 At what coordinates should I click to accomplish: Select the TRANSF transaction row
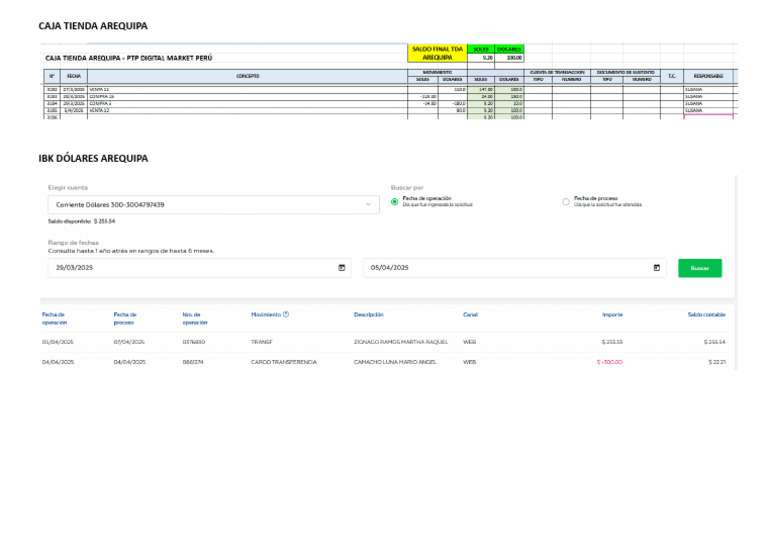[x=384, y=342]
